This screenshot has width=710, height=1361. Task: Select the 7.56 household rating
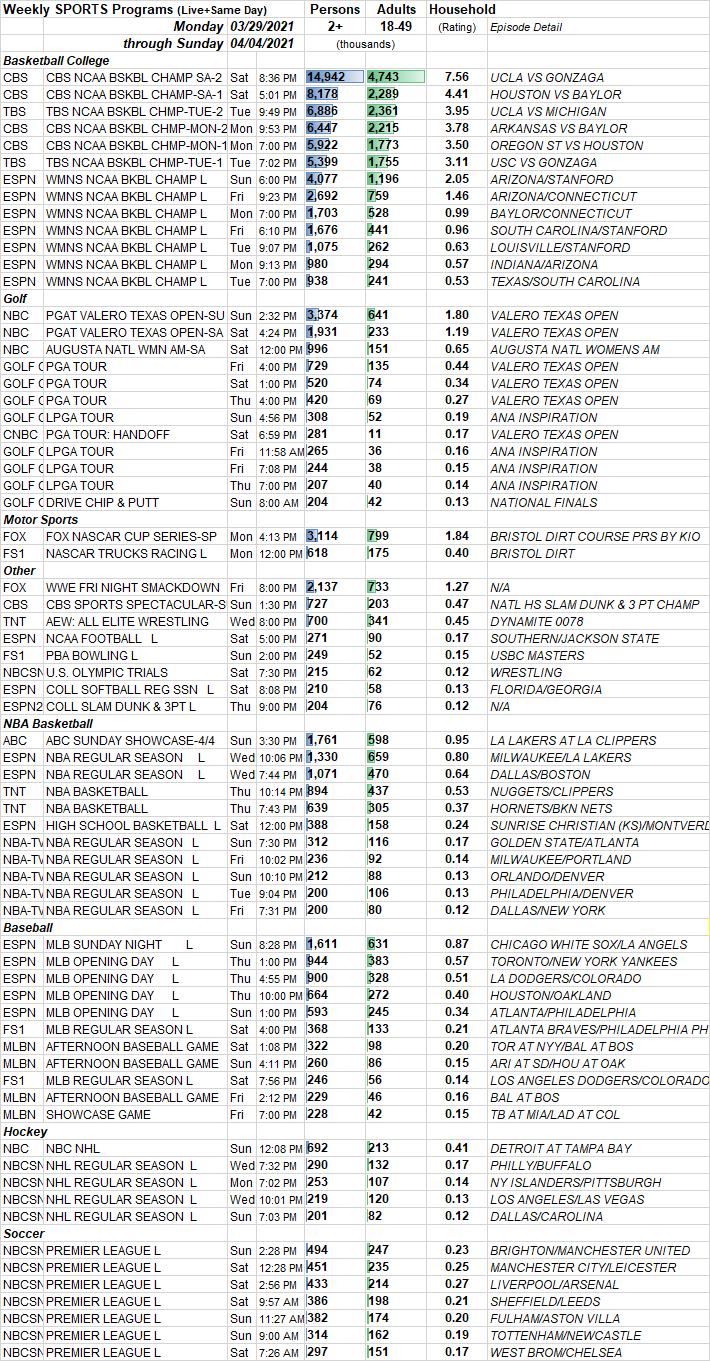point(456,77)
